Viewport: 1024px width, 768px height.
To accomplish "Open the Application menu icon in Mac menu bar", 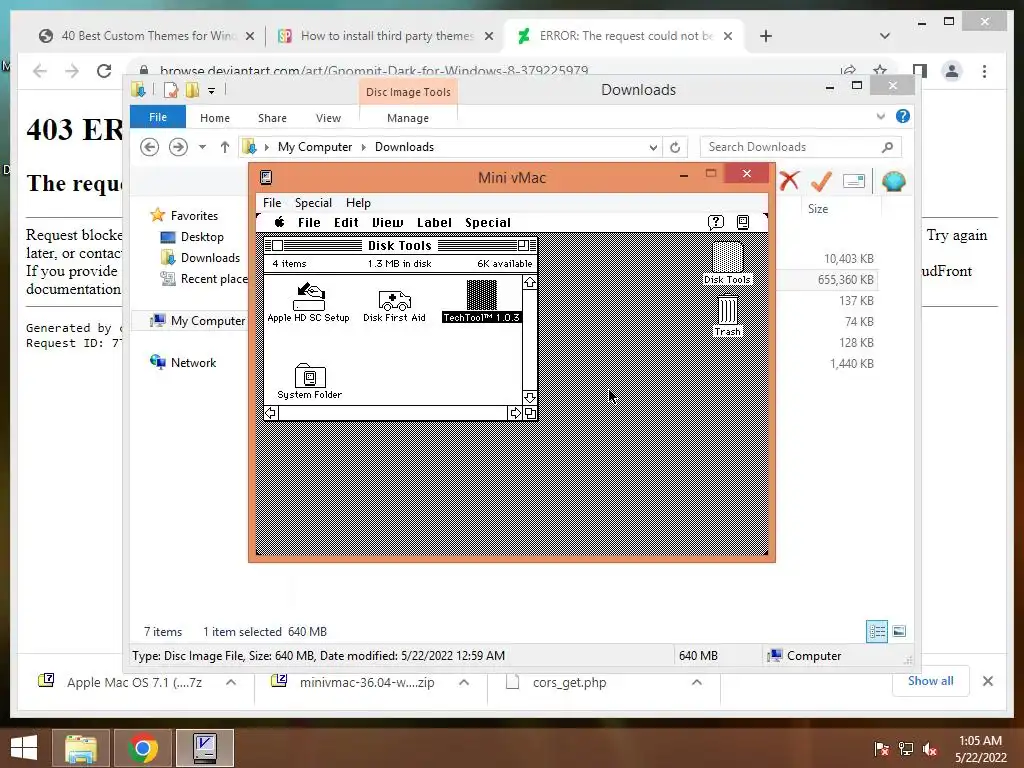I will click(x=743, y=222).
